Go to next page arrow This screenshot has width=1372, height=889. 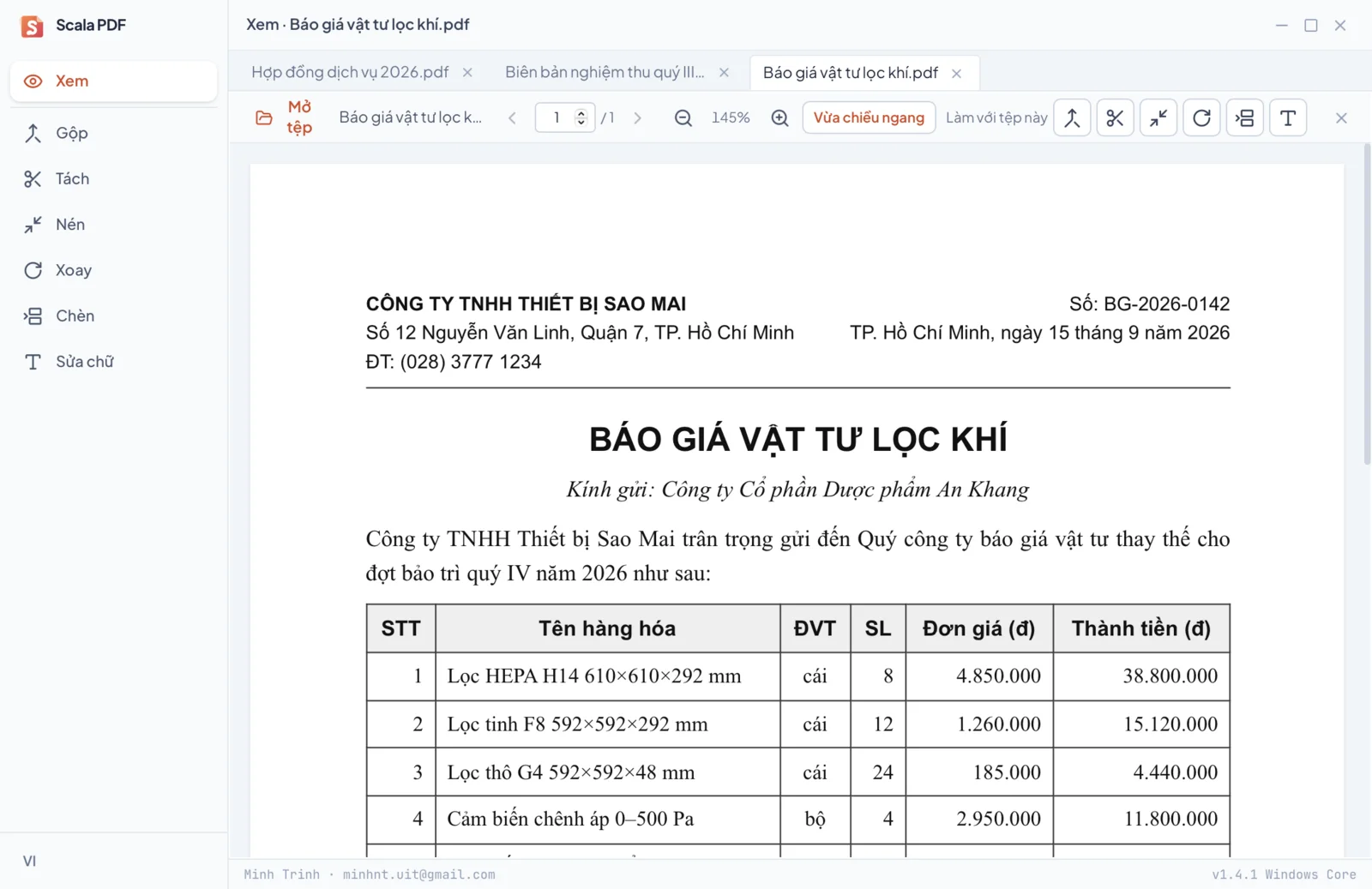[x=637, y=118]
